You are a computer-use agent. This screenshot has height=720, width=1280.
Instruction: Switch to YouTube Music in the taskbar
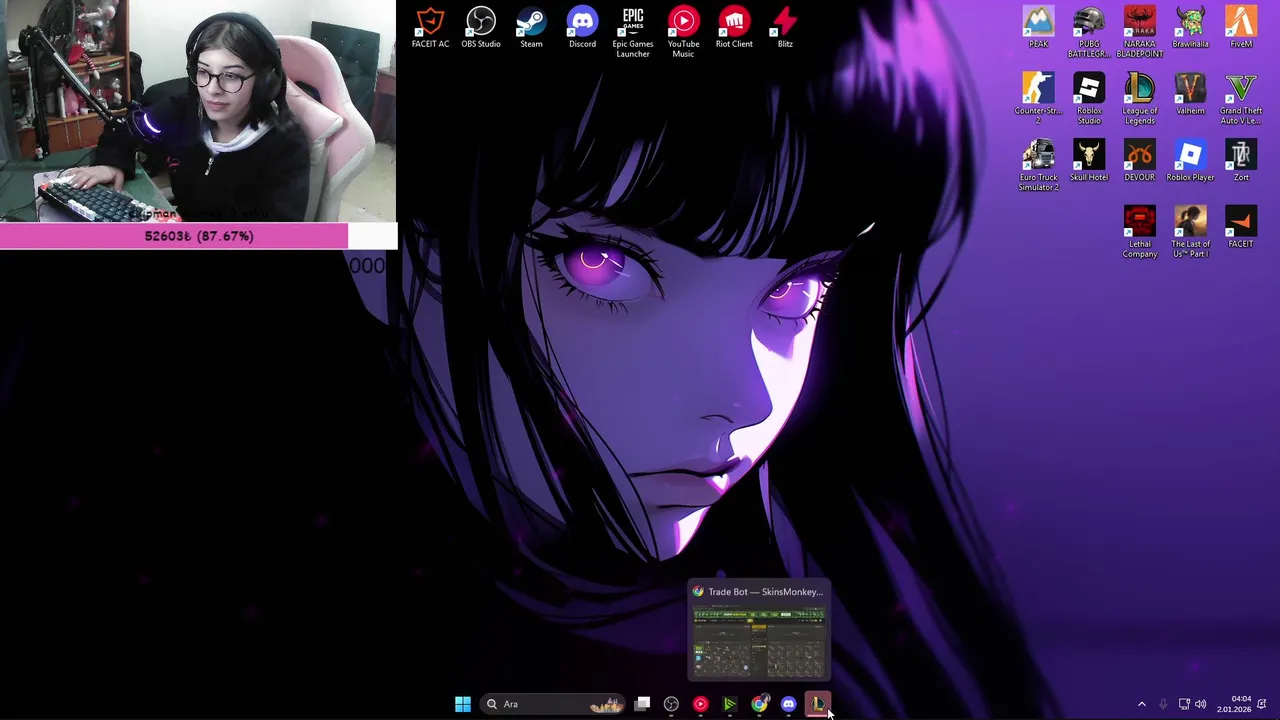(700, 704)
